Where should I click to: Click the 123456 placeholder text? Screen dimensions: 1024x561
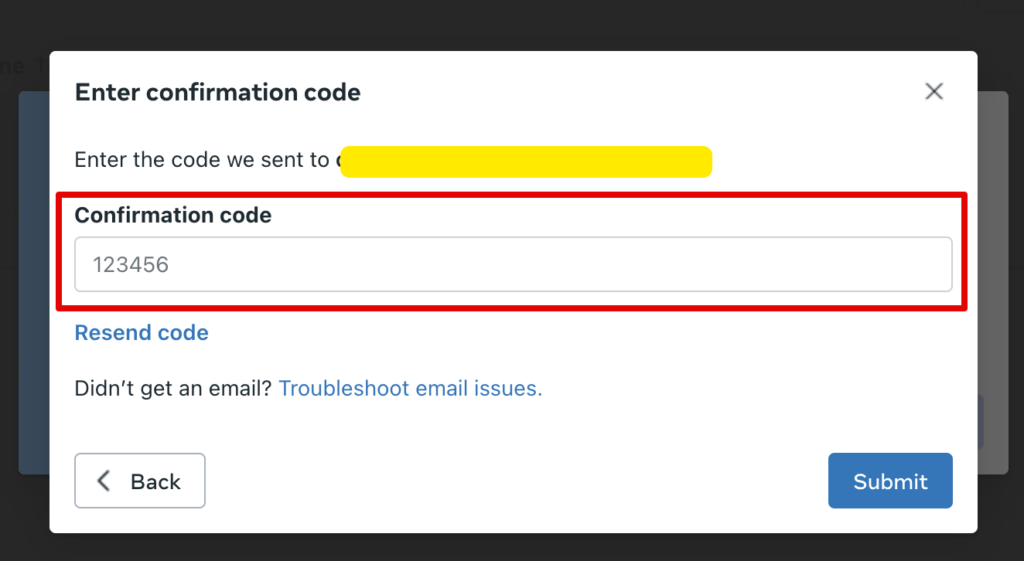[x=131, y=265]
